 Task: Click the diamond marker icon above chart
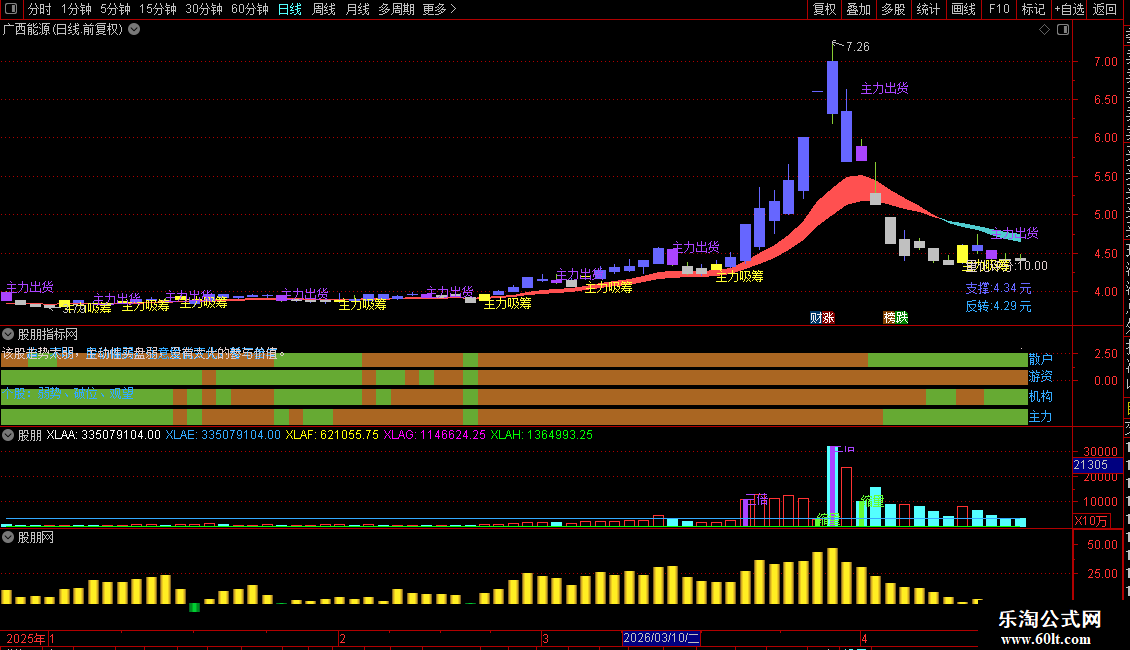click(x=1044, y=30)
